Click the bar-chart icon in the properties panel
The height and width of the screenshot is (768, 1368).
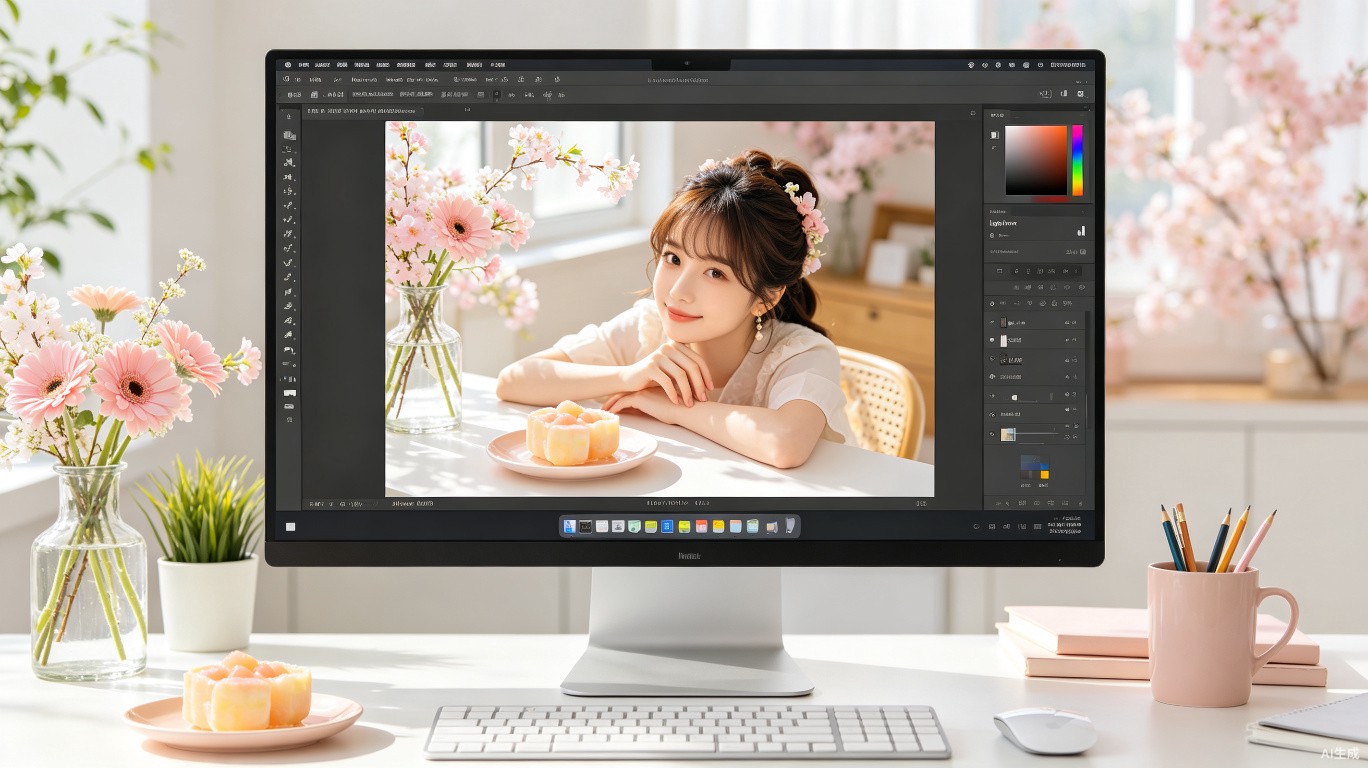click(1081, 230)
